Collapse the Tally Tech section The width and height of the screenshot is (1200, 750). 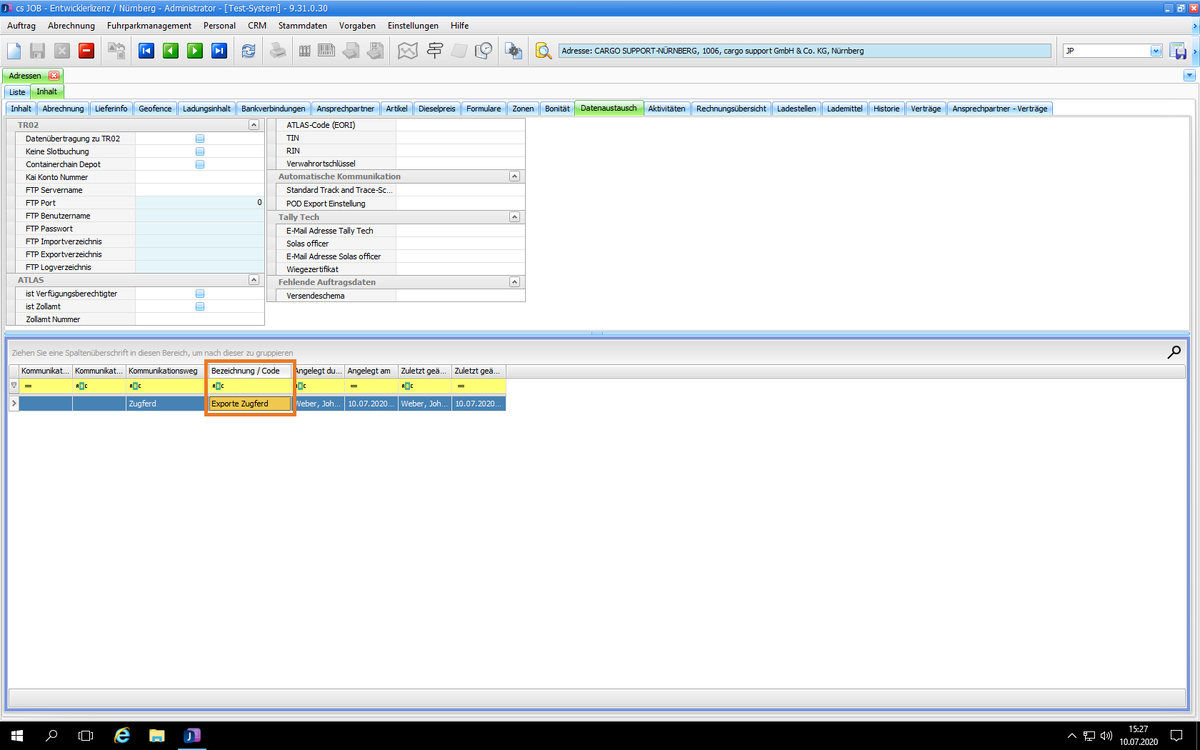point(514,217)
